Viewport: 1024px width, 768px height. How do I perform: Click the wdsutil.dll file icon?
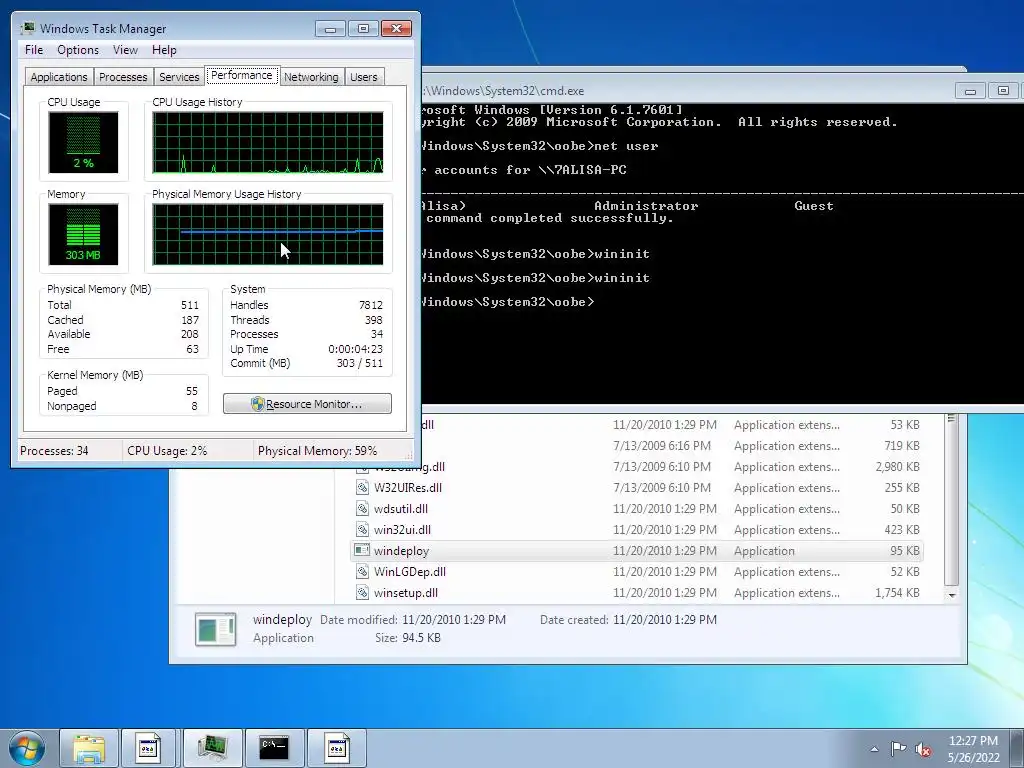pyautogui.click(x=362, y=508)
